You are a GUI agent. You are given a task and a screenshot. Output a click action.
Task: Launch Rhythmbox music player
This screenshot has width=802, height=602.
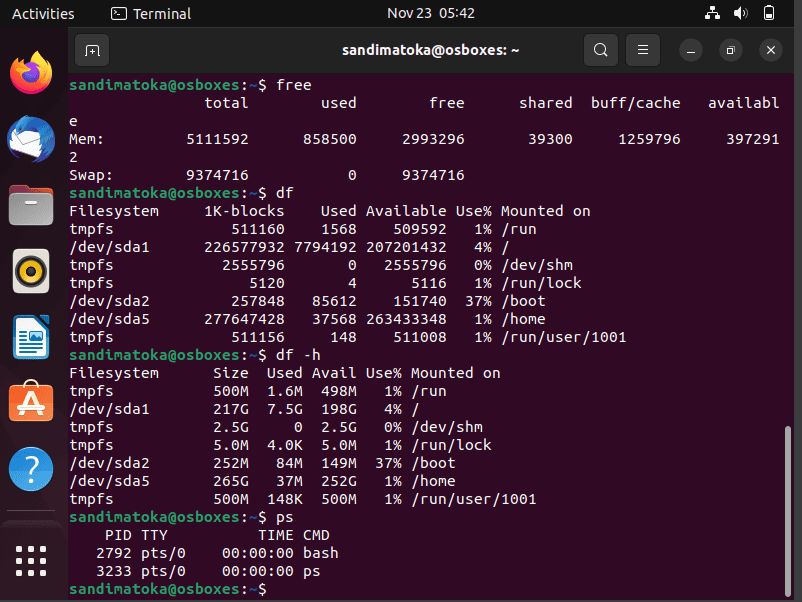point(31,271)
